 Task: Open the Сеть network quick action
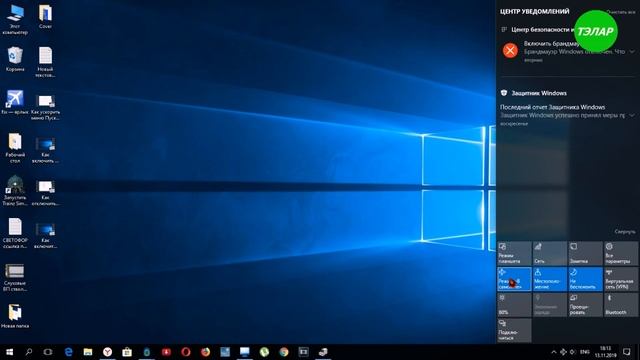[550, 253]
